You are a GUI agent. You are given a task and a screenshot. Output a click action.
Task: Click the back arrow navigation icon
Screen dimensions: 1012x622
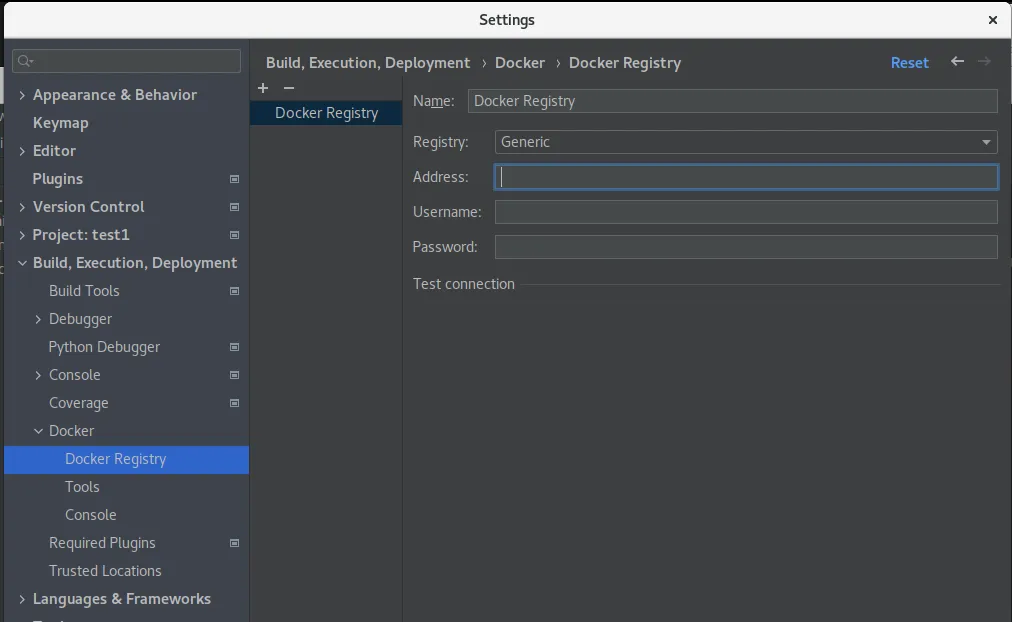pos(957,62)
